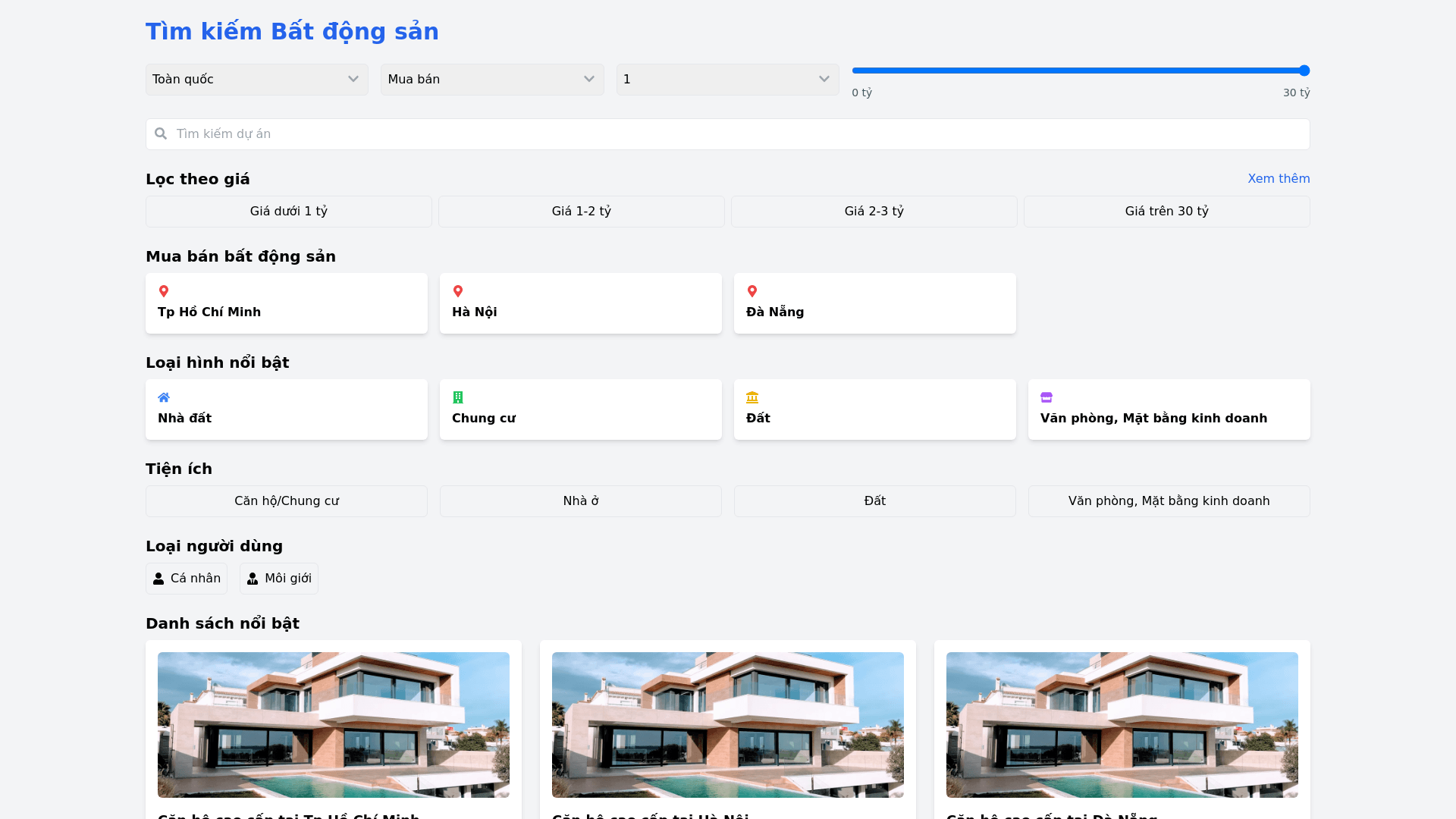Image resolution: width=1456 pixels, height=819 pixels.
Task: Click the Hà Nội location pin icon
Action: coord(458,291)
